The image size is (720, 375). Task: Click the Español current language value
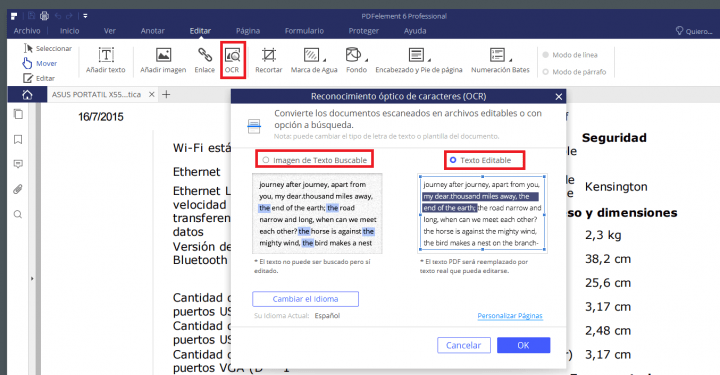(327, 316)
